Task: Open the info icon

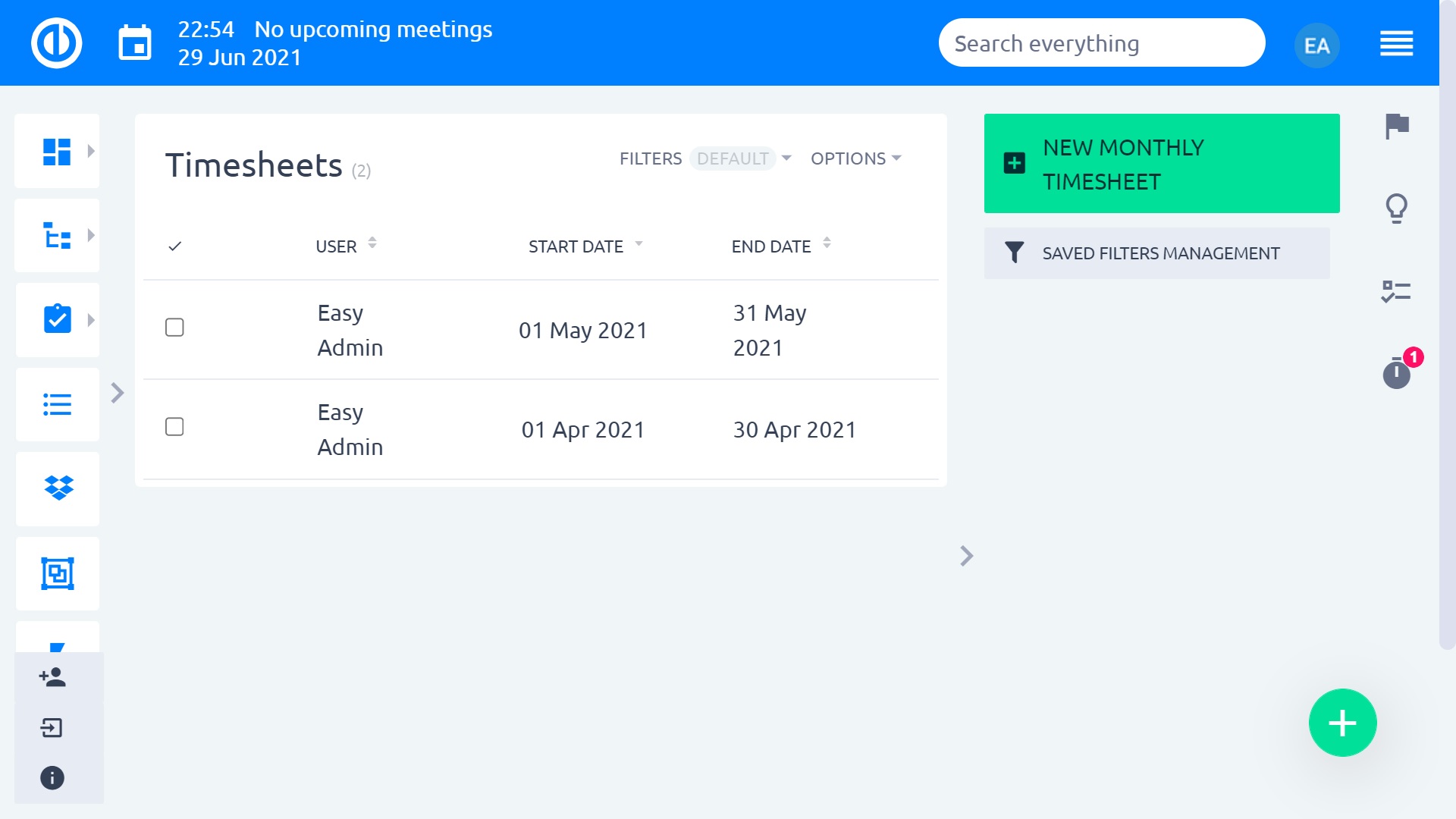Action: [52, 778]
